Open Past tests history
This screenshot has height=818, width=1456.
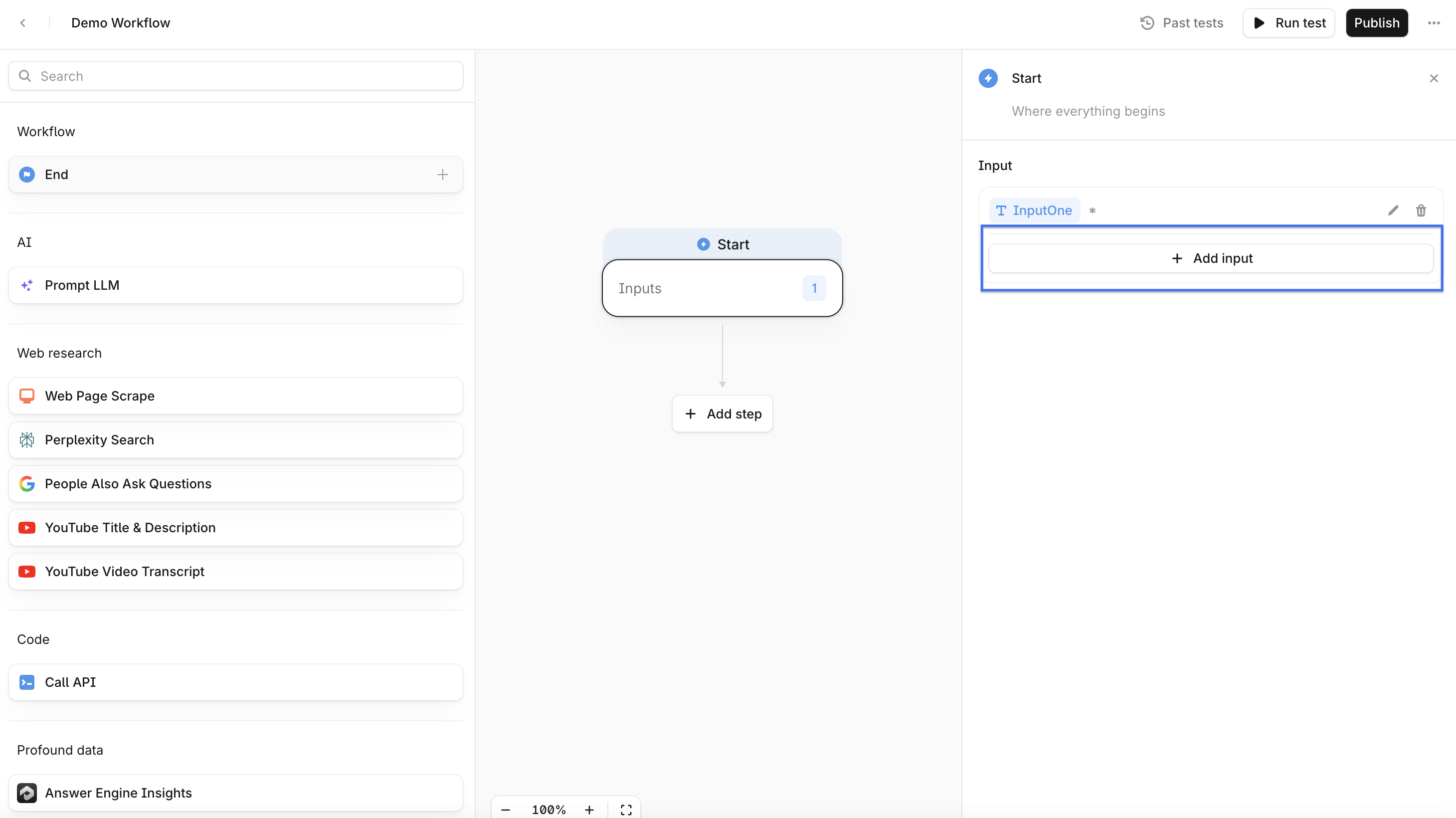(1182, 23)
